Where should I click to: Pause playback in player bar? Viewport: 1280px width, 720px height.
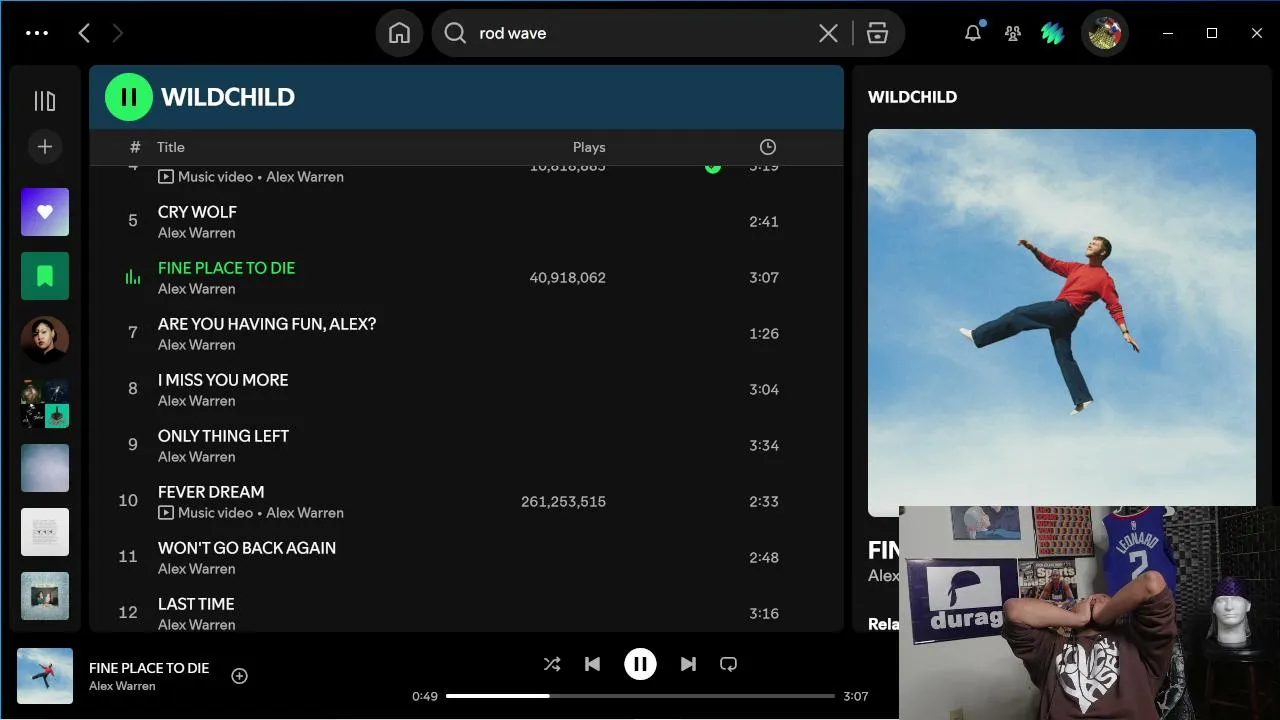[640, 664]
